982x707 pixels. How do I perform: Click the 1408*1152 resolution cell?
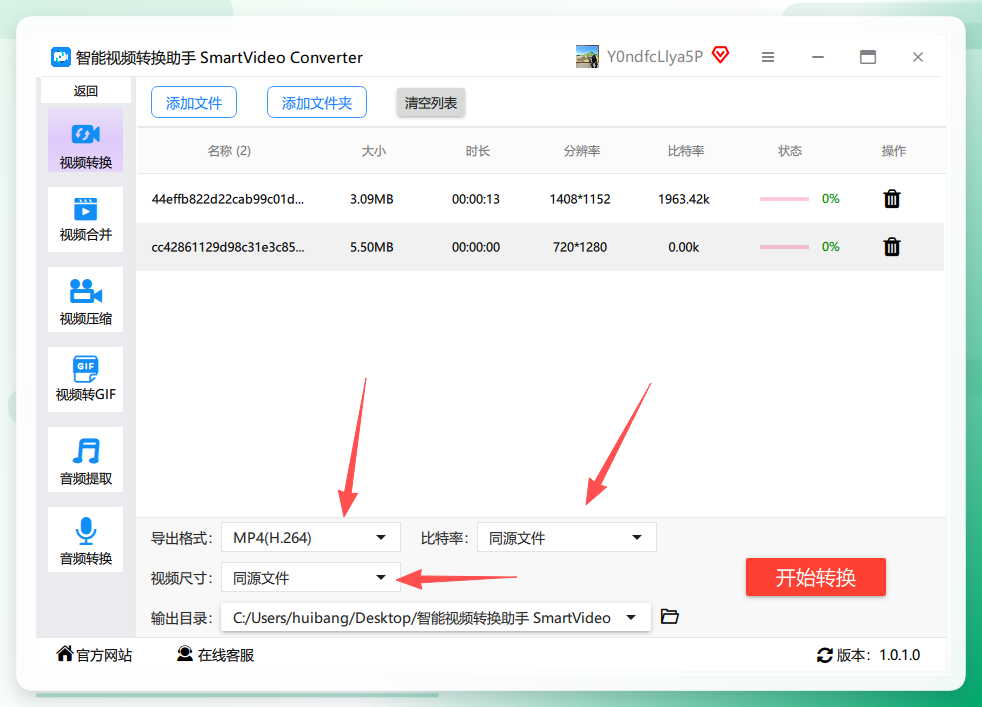580,199
